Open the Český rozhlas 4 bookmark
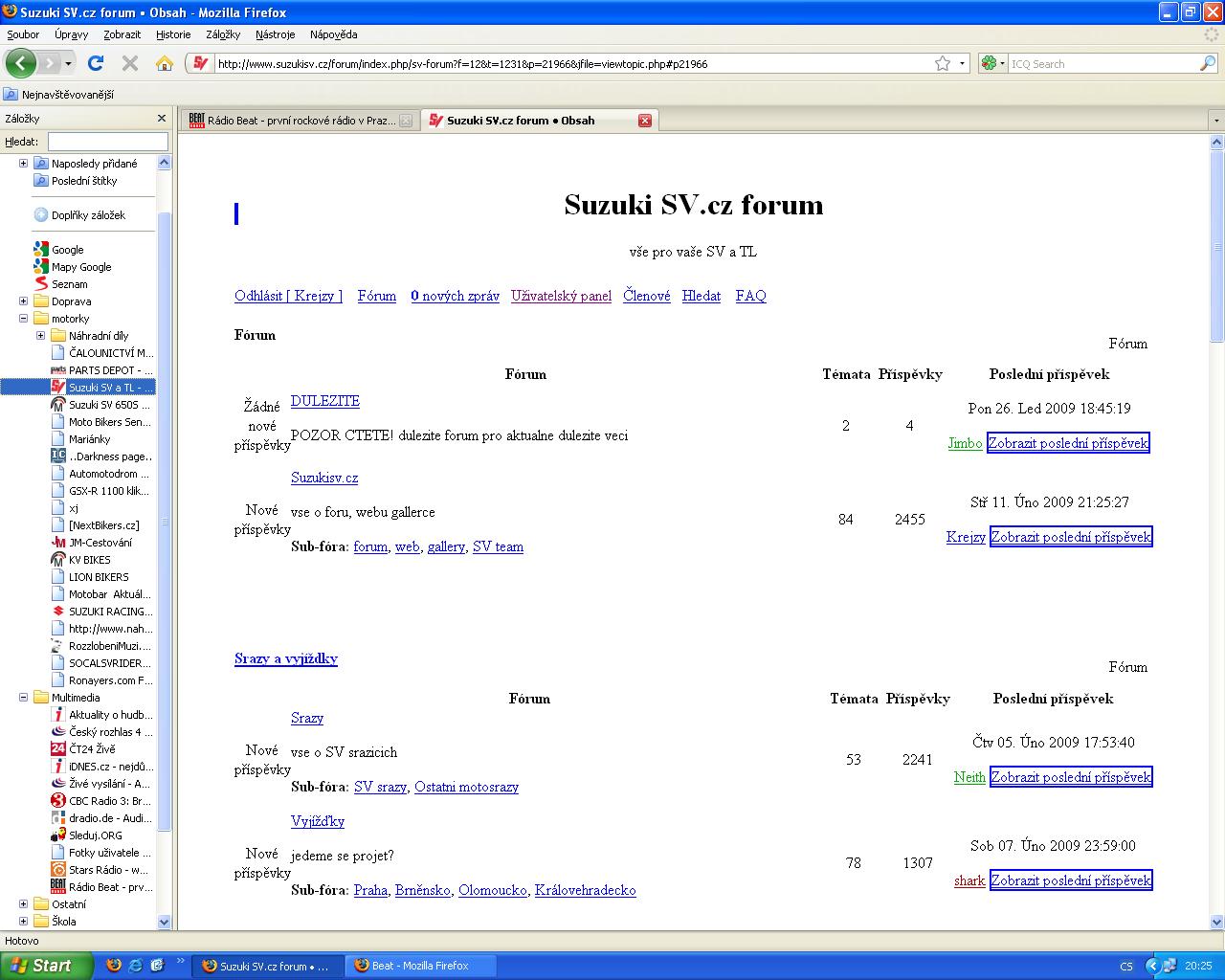 [x=101, y=732]
